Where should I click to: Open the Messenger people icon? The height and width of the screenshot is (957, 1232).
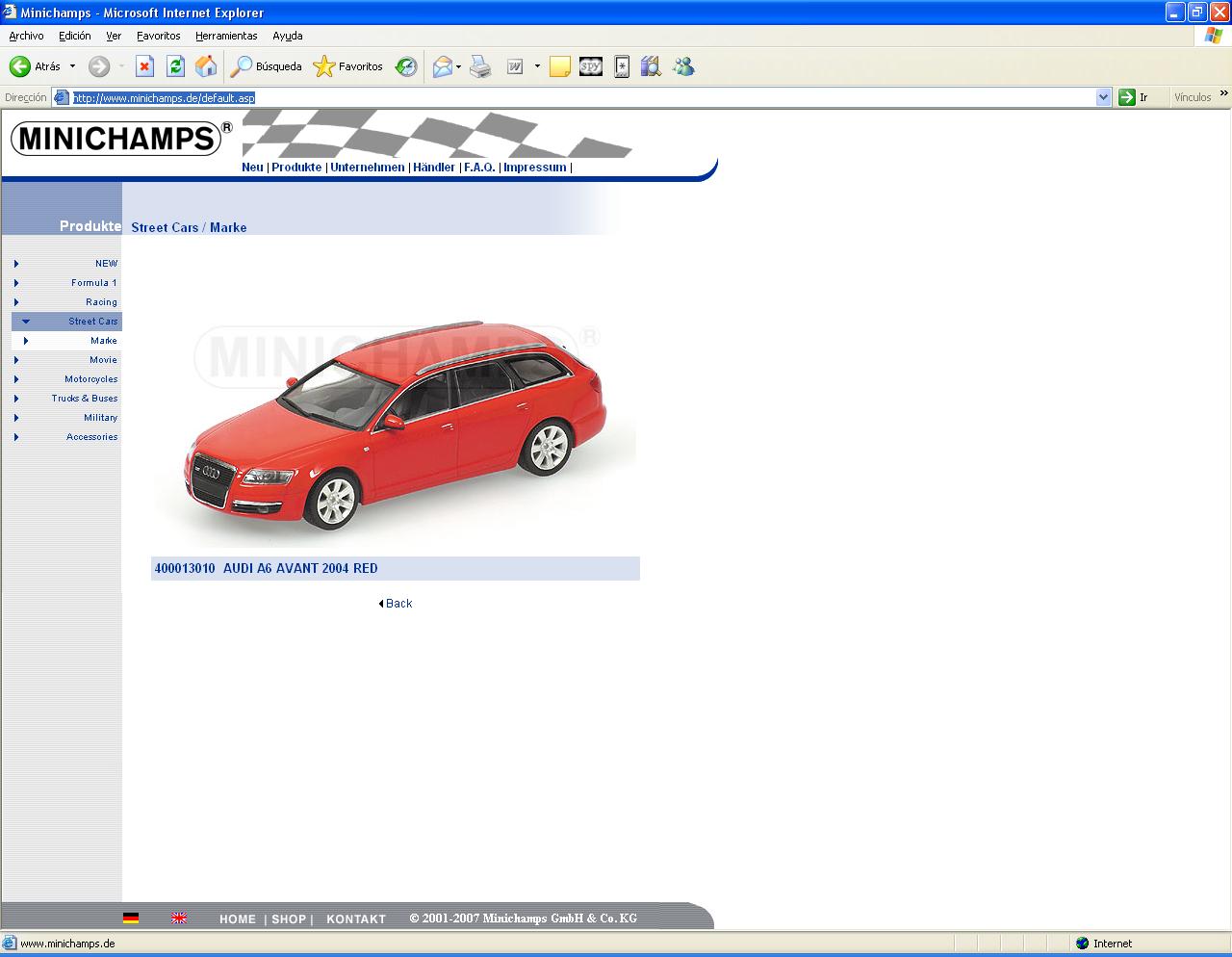click(683, 66)
